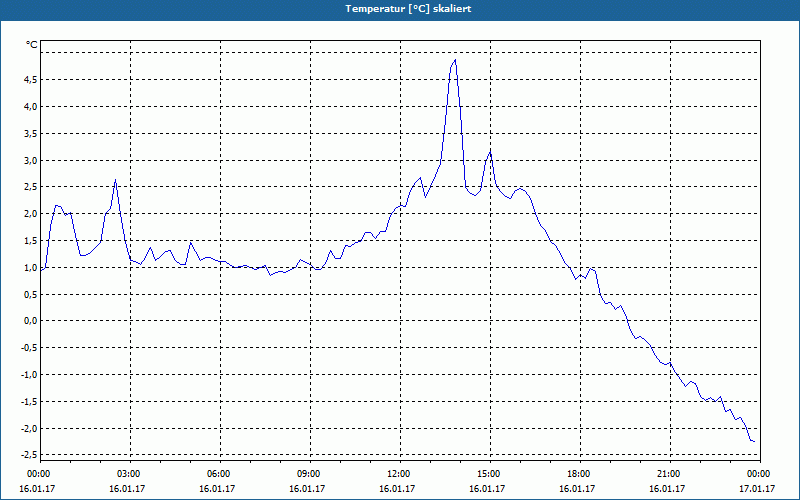Image resolution: width=800 pixels, height=500 pixels.
Task: Click the 03:00 time axis label
Action: [x=128, y=474]
